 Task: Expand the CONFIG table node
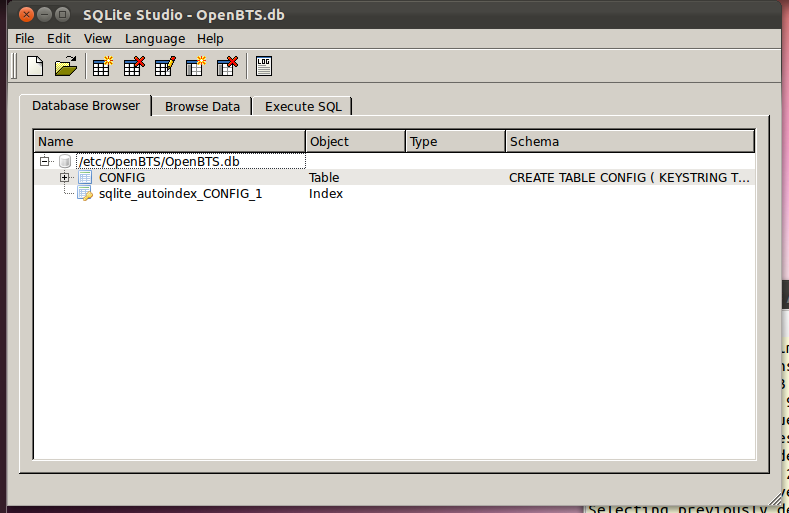click(x=65, y=178)
